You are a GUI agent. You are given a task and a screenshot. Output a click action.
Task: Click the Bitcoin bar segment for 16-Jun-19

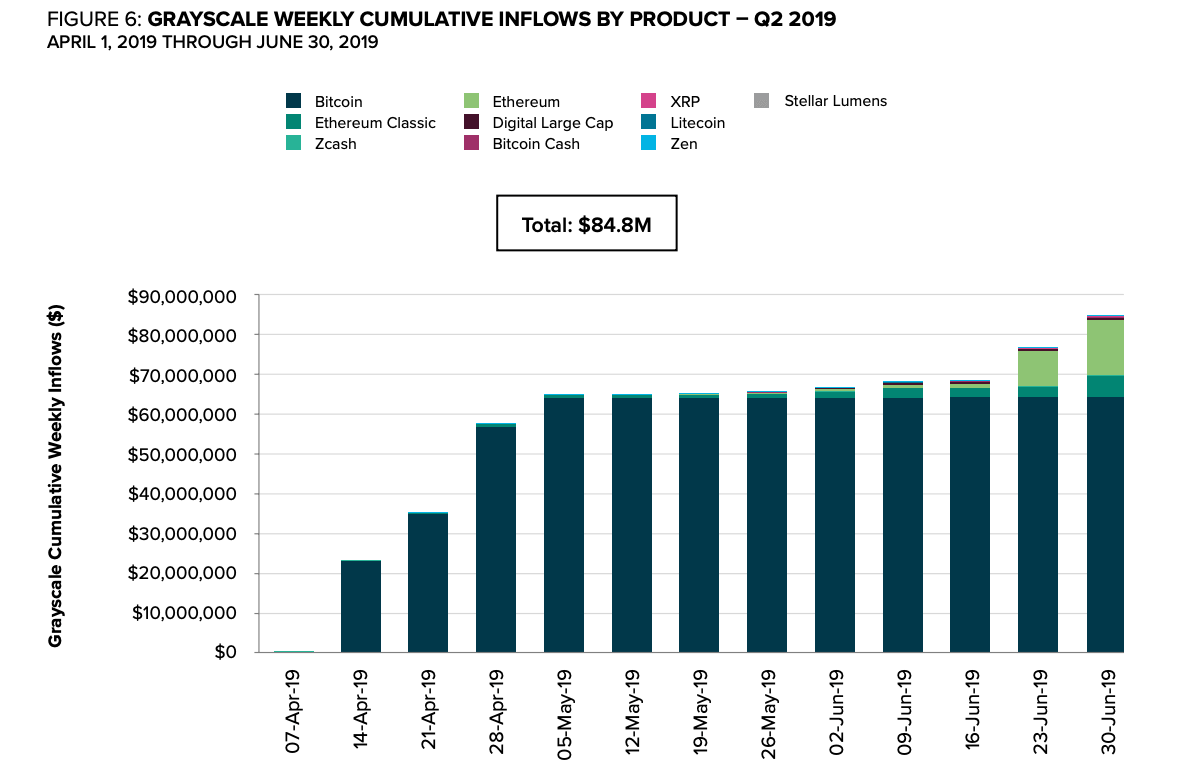[x=970, y=524]
